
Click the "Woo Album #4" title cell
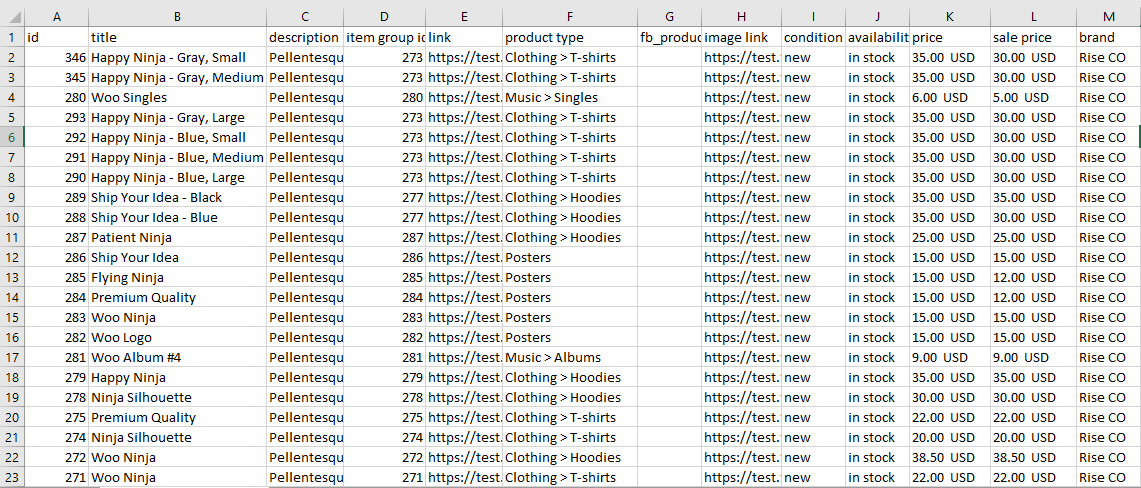pyautogui.click(x=177, y=357)
